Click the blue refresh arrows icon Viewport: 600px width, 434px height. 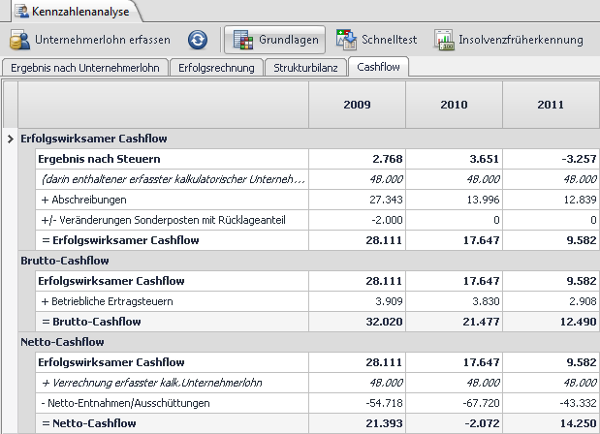(x=197, y=40)
